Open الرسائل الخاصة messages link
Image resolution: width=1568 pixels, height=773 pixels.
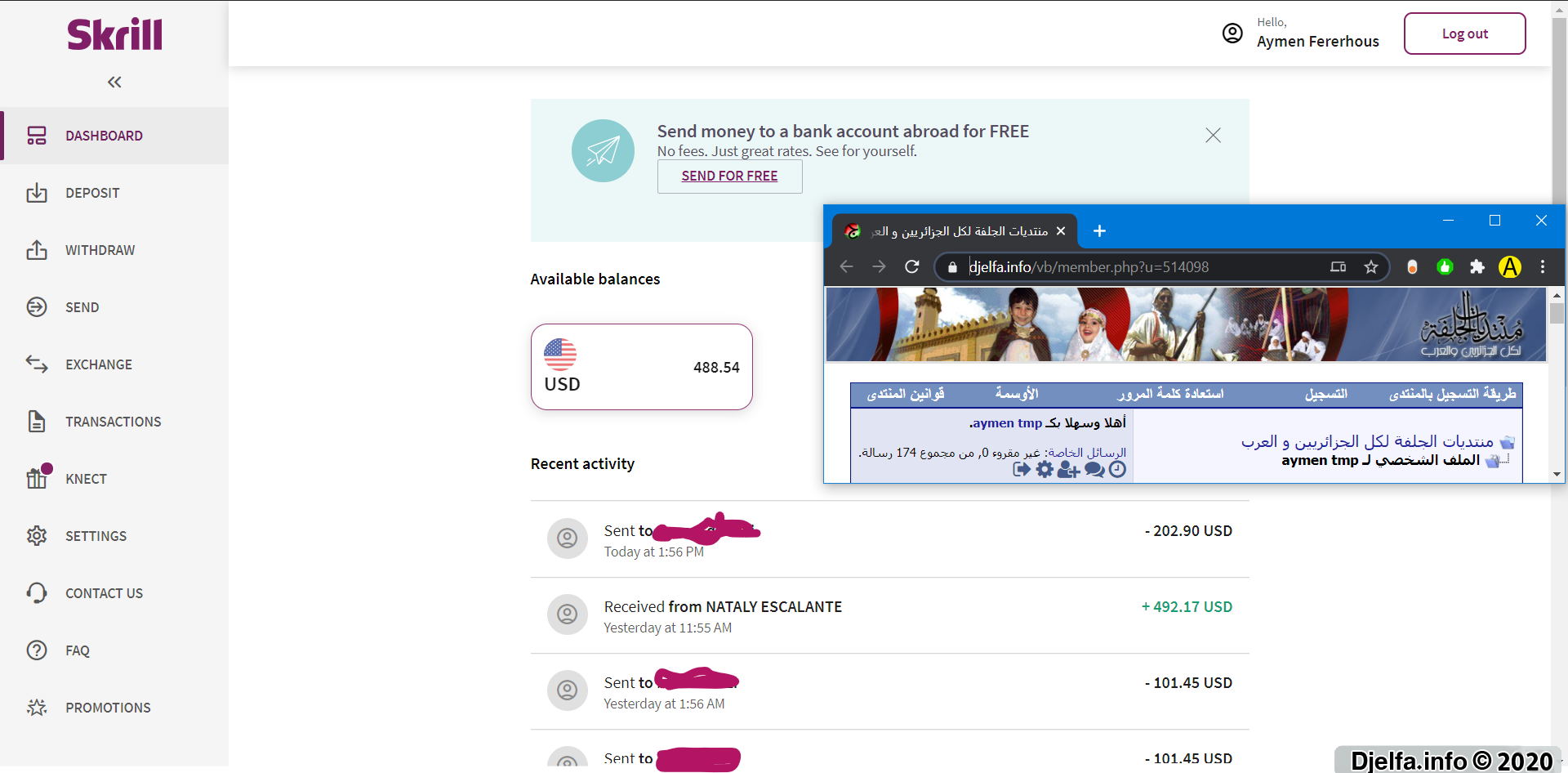(x=1087, y=453)
